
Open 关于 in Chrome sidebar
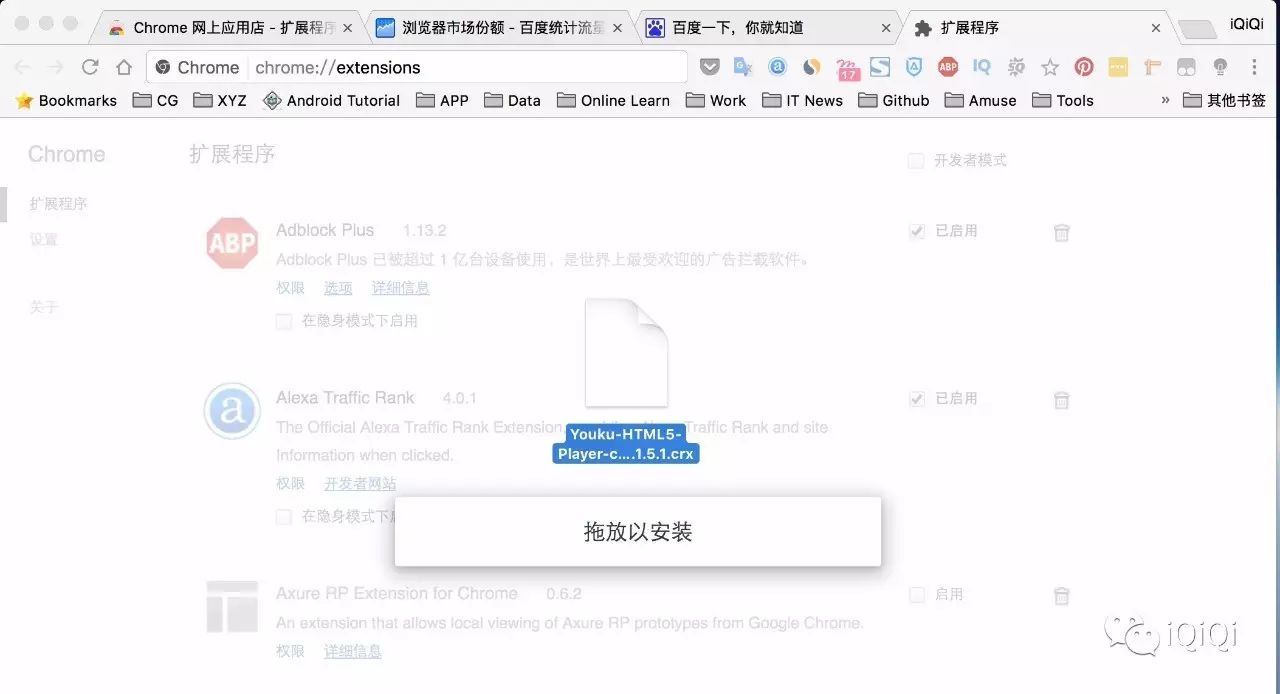pos(44,307)
